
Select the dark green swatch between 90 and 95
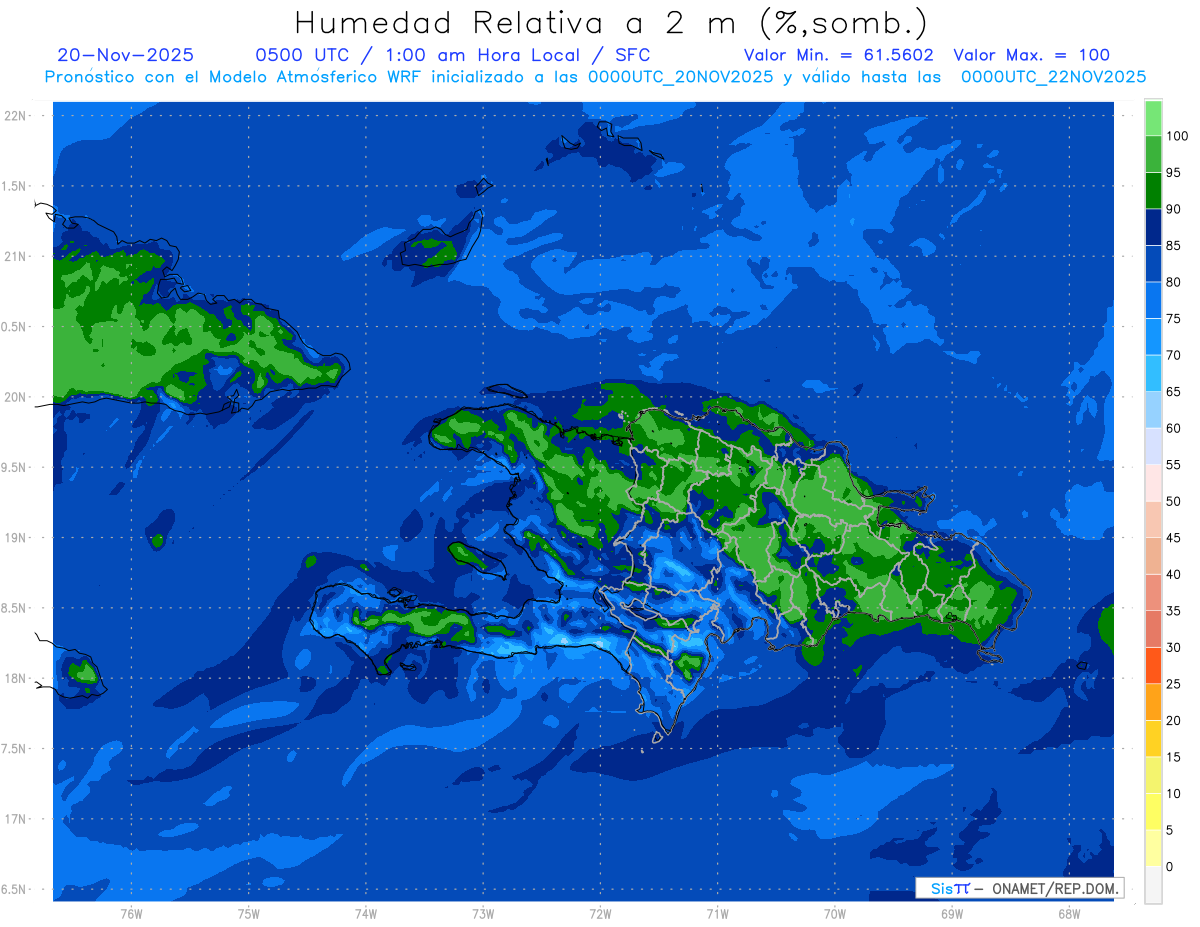click(x=1153, y=192)
